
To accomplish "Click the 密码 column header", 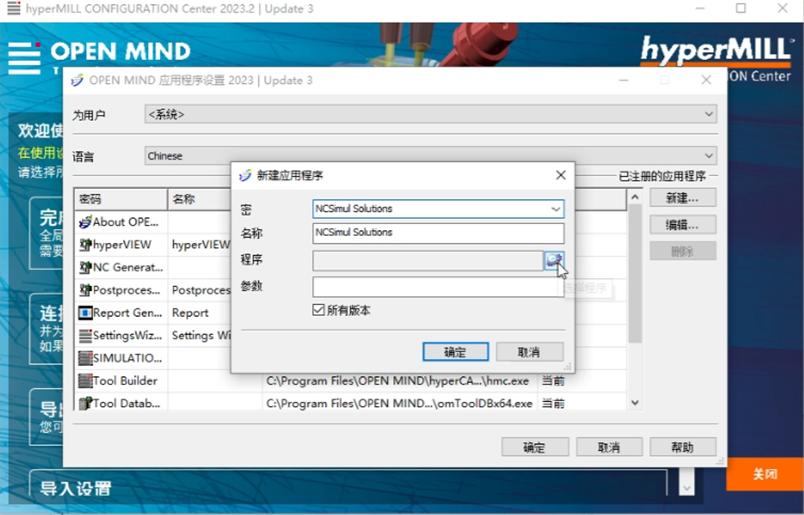I will (121, 199).
